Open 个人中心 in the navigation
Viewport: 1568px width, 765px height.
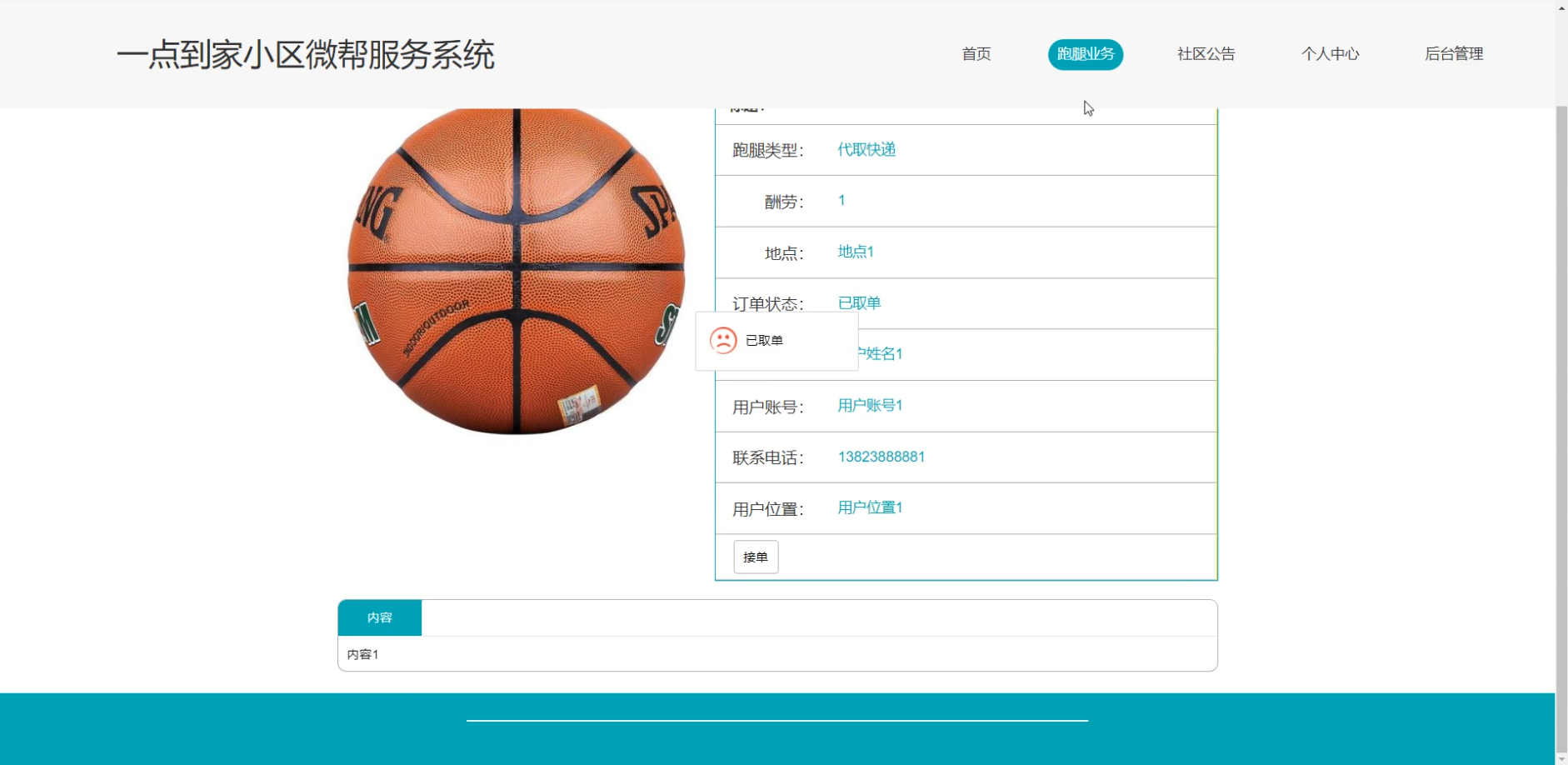[1330, 54]
